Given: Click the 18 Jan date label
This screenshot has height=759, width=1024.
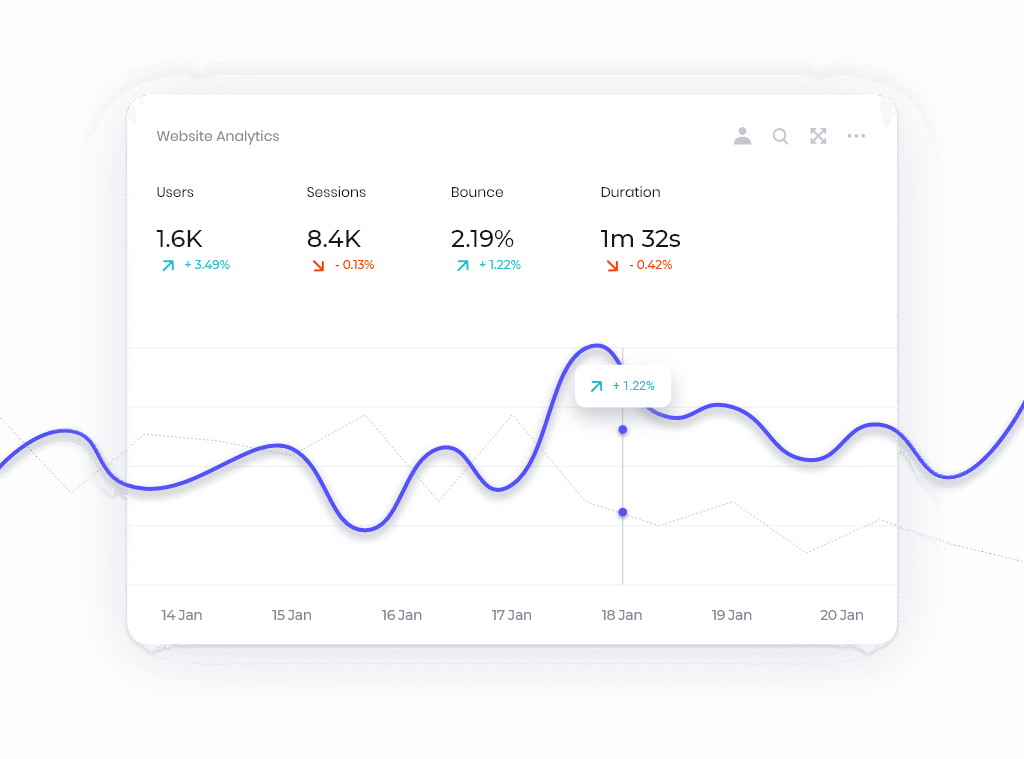Looking at the screenshot, I should [622, 615].
